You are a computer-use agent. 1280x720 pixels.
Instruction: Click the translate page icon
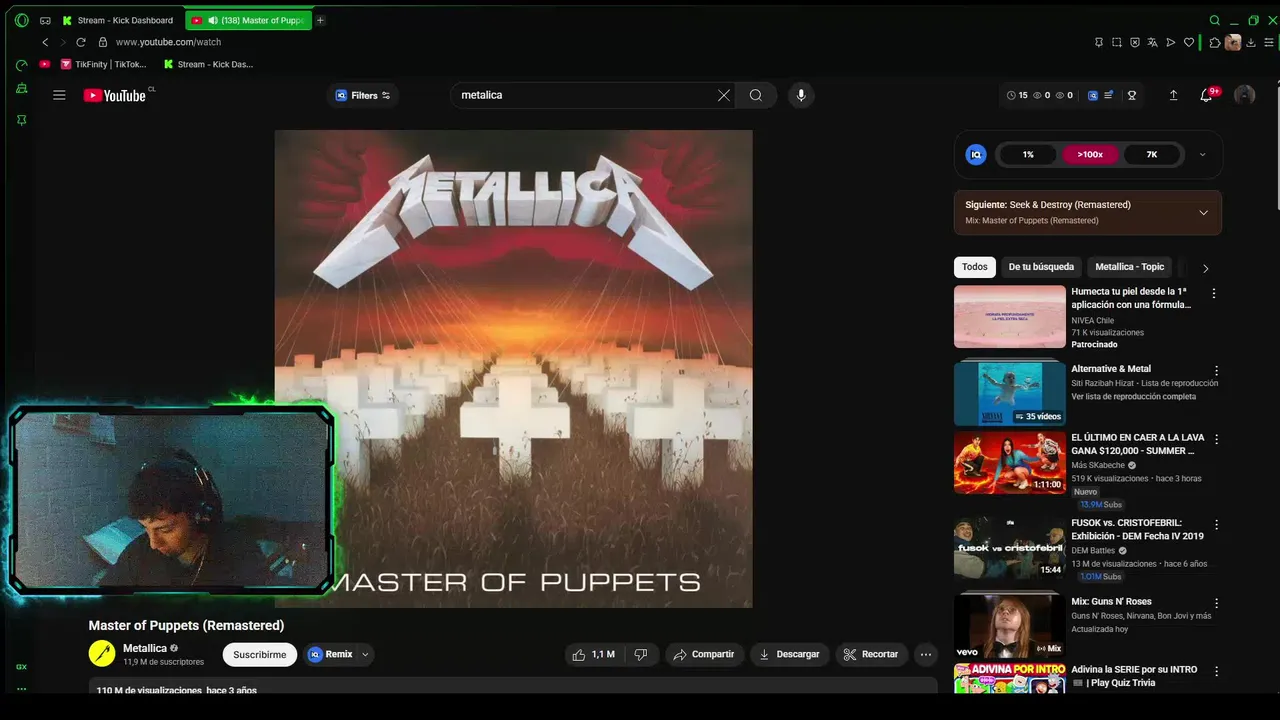1152,42
